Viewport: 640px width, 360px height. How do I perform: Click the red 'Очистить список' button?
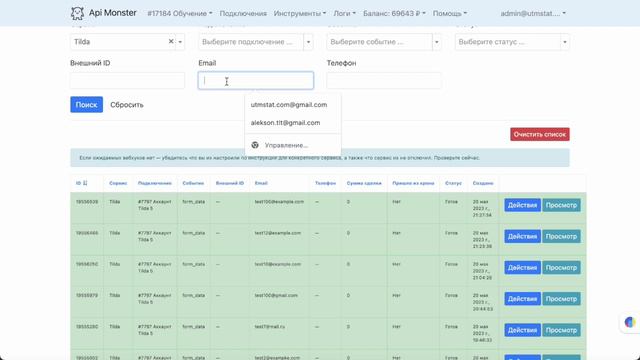540,134
